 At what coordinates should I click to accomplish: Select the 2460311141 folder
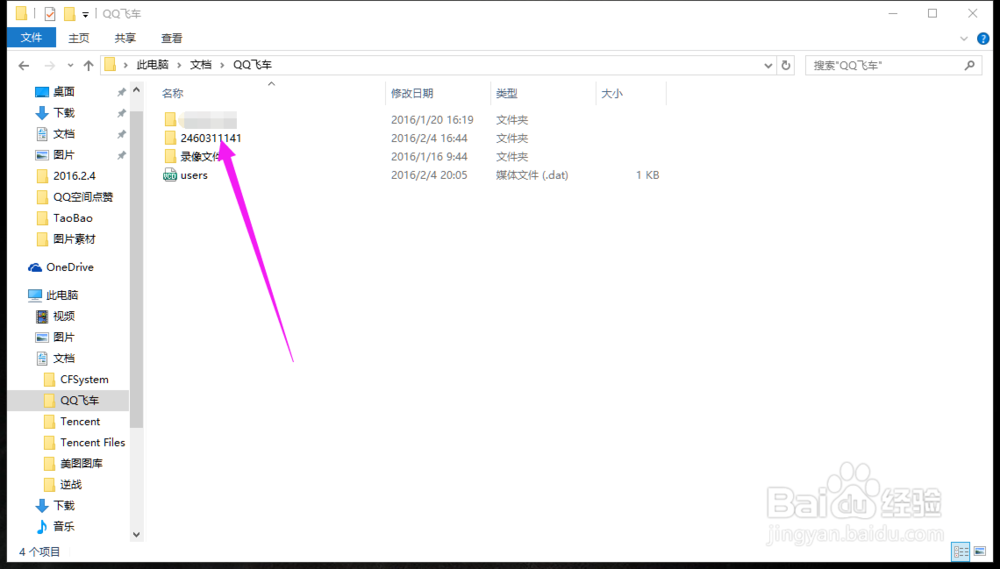(x=211, y=138)
